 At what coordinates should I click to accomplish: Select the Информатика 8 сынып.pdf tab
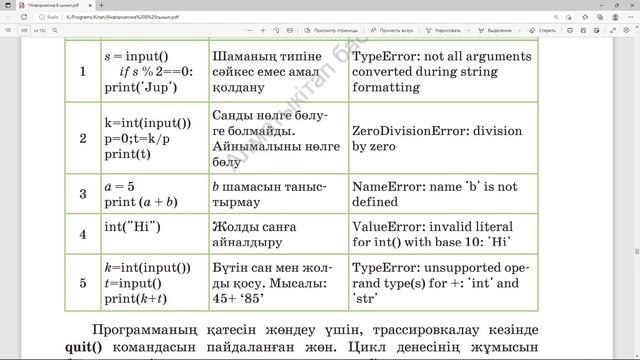(55, 5)
